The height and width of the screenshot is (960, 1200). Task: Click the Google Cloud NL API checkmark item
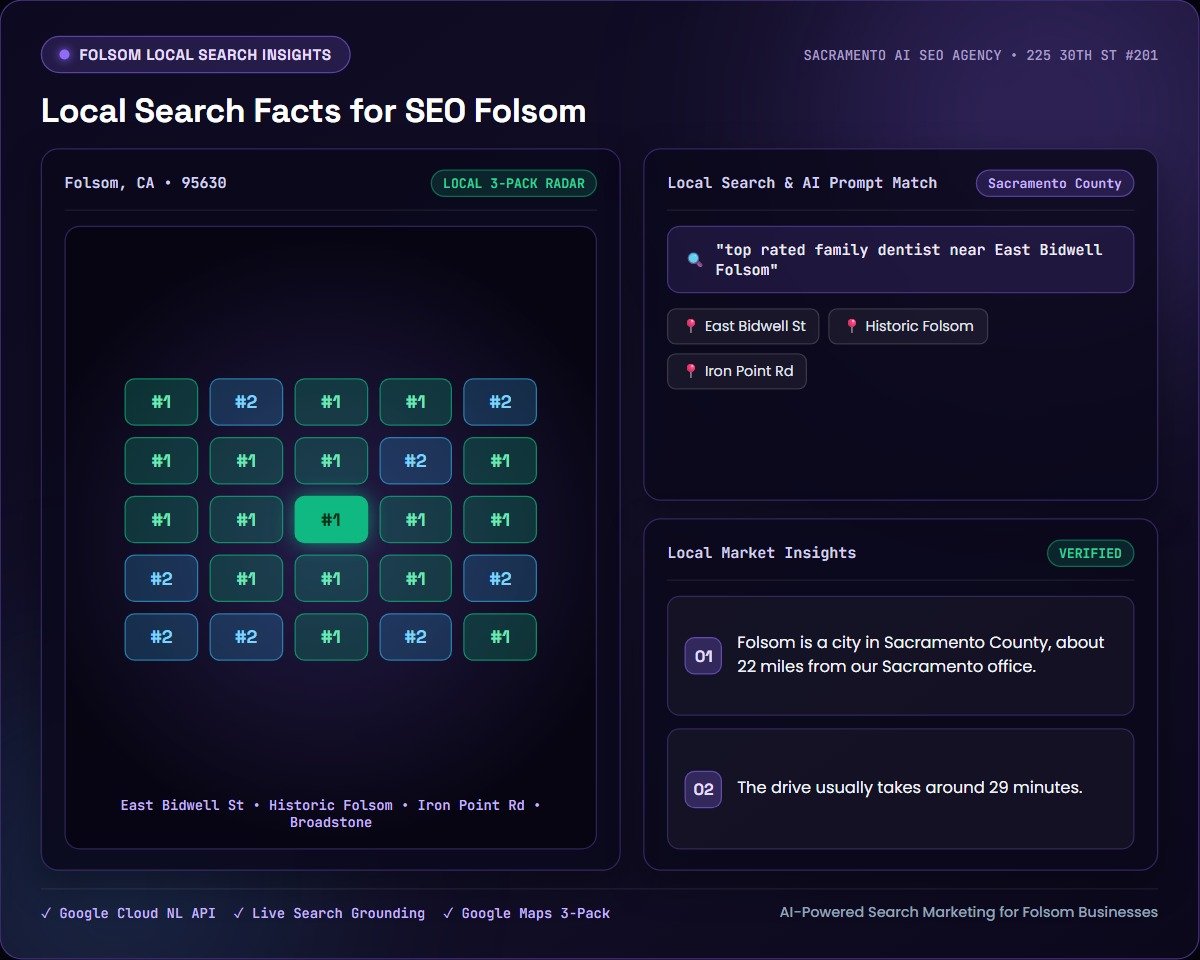coord(128,913)
